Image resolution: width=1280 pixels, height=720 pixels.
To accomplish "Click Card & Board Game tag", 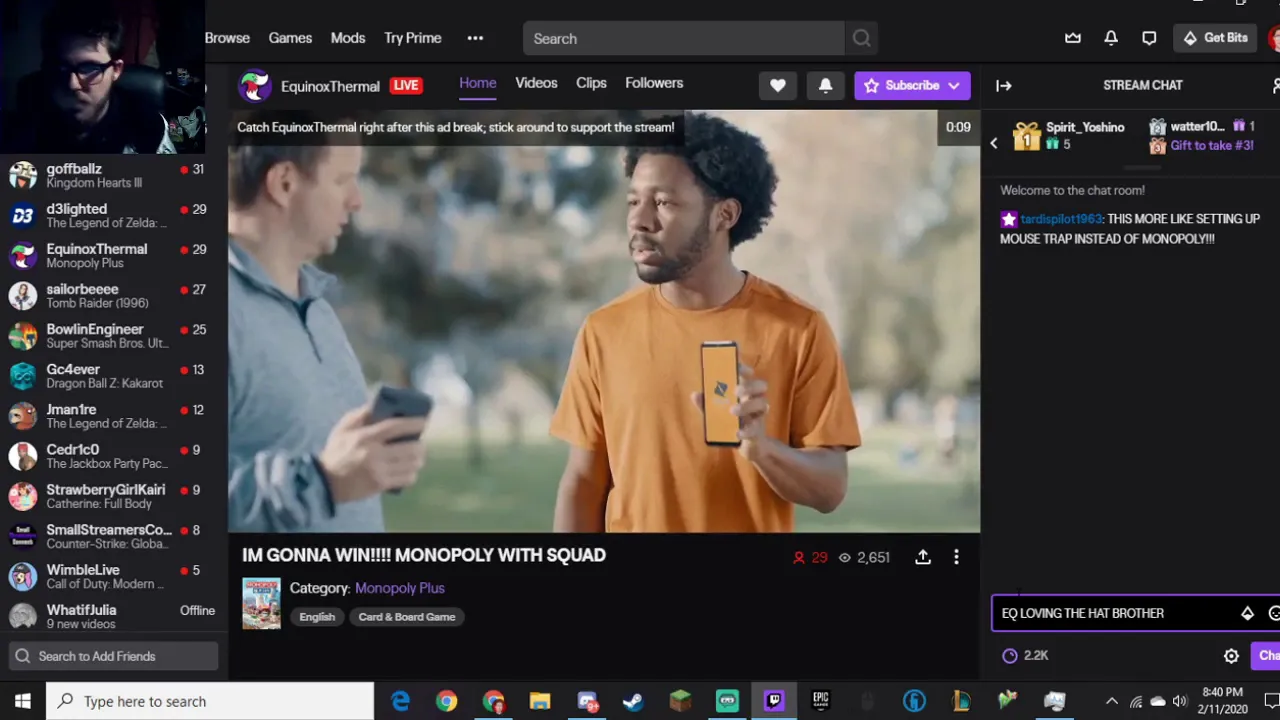I will 407,617.
